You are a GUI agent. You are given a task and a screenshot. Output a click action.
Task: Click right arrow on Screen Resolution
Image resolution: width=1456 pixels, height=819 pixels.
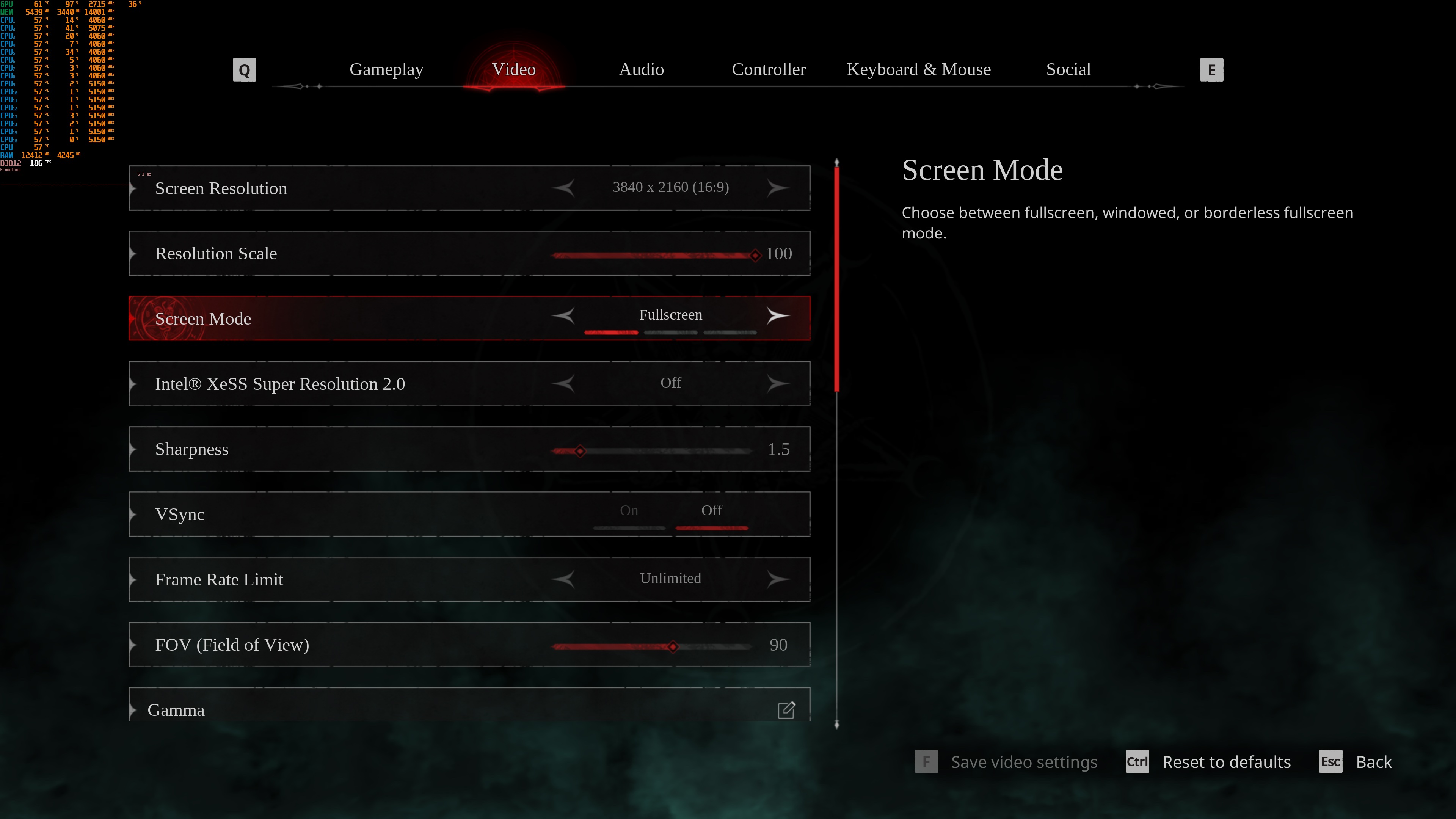(778, 188)
